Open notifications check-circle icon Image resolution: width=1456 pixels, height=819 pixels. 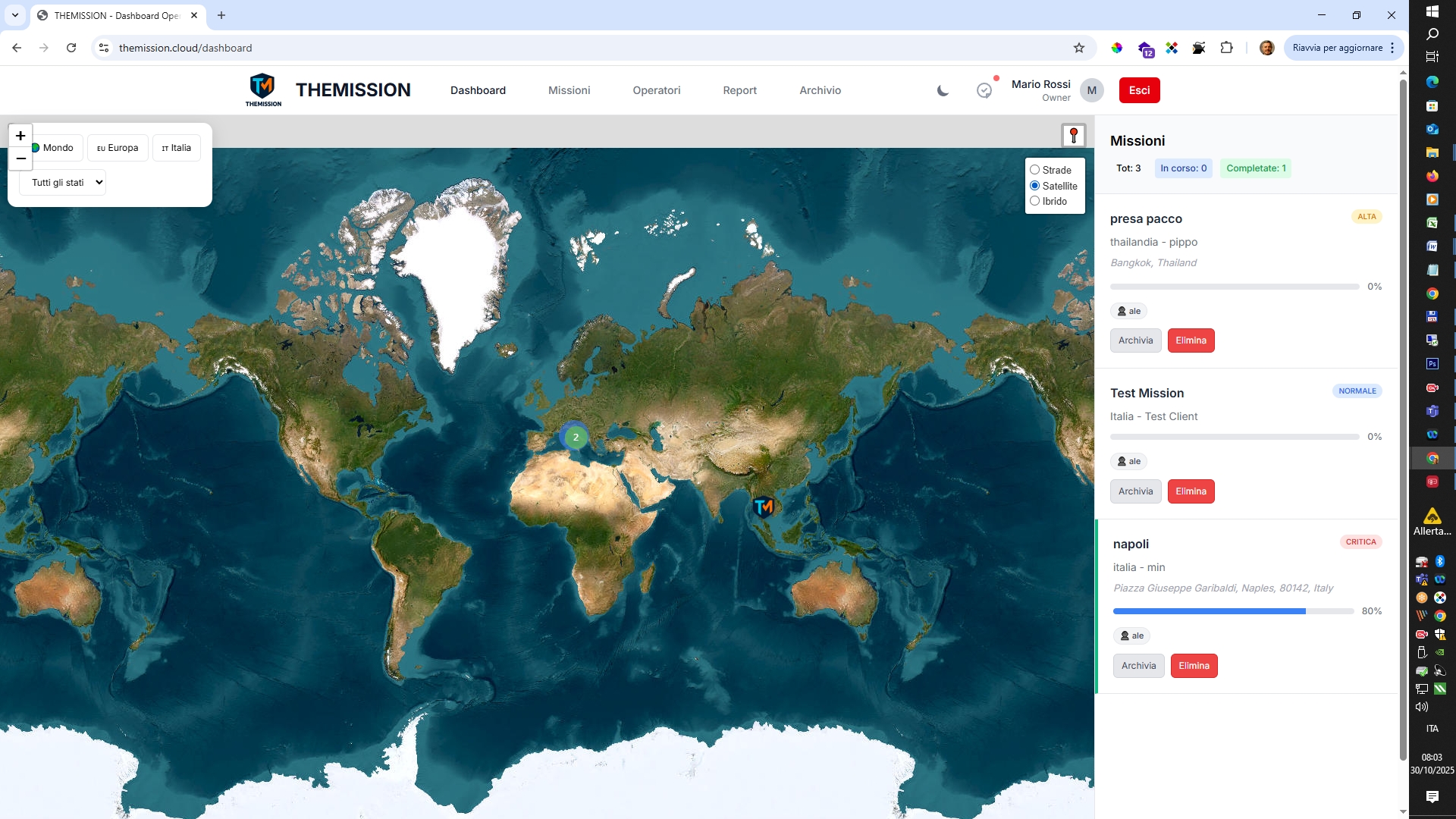(x=984, y=91)
